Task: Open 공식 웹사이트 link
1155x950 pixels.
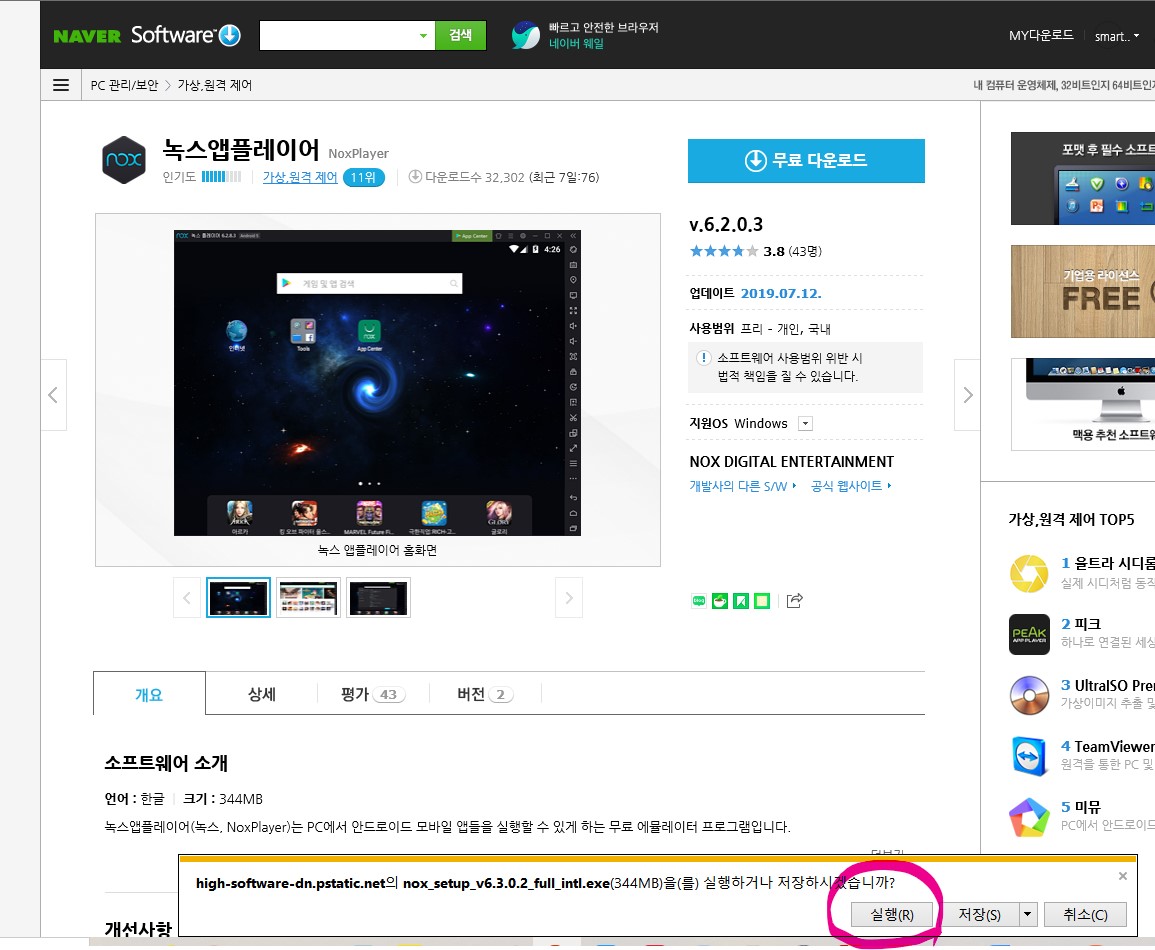Action: pos(851,486)
